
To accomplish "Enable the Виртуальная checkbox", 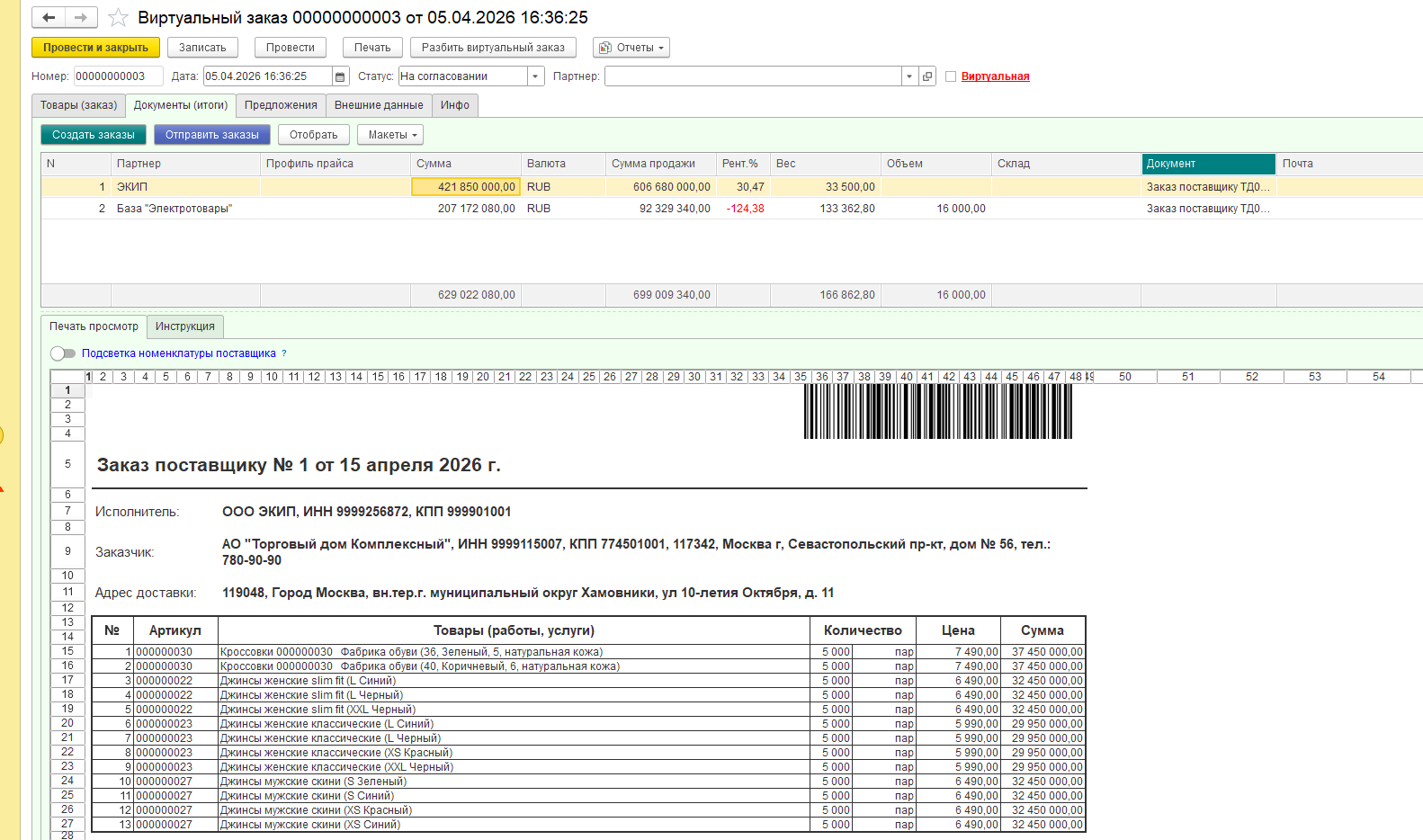I will click(x=951, y=76).
